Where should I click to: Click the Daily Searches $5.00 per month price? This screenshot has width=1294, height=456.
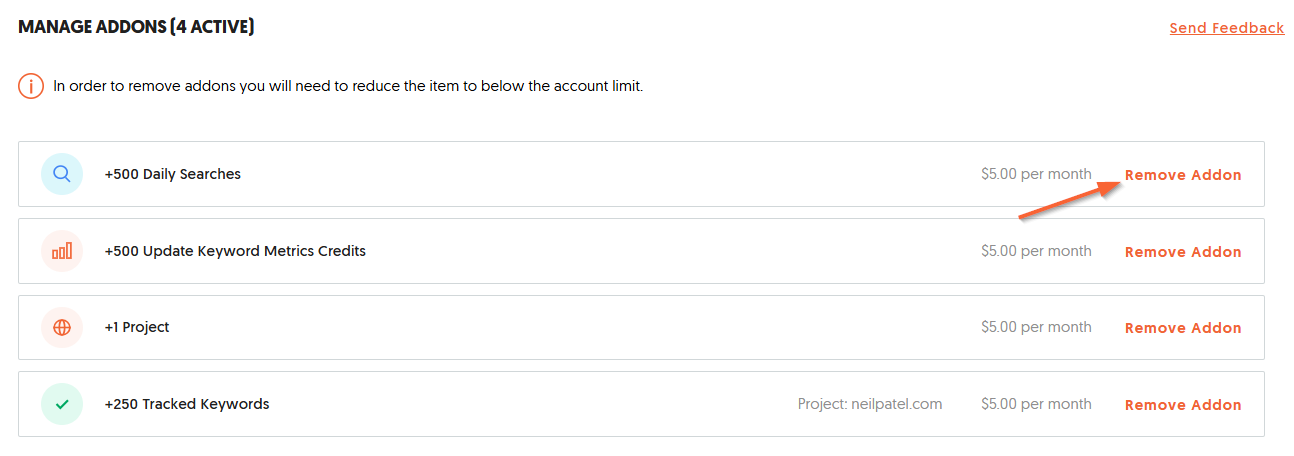(x=1036, y=174)
